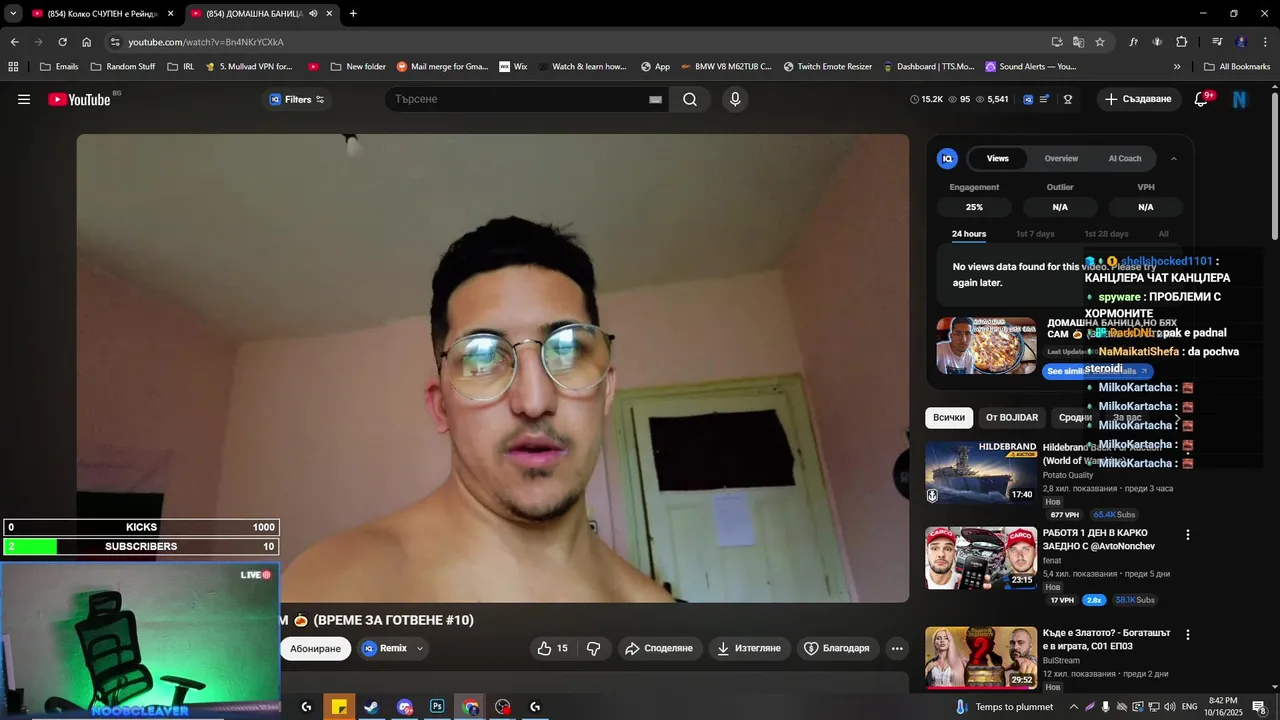Open the YouTube guide hamburger menu
Image resolution: width=1280 pixels, height=720 pixels.
coord(24,99)
